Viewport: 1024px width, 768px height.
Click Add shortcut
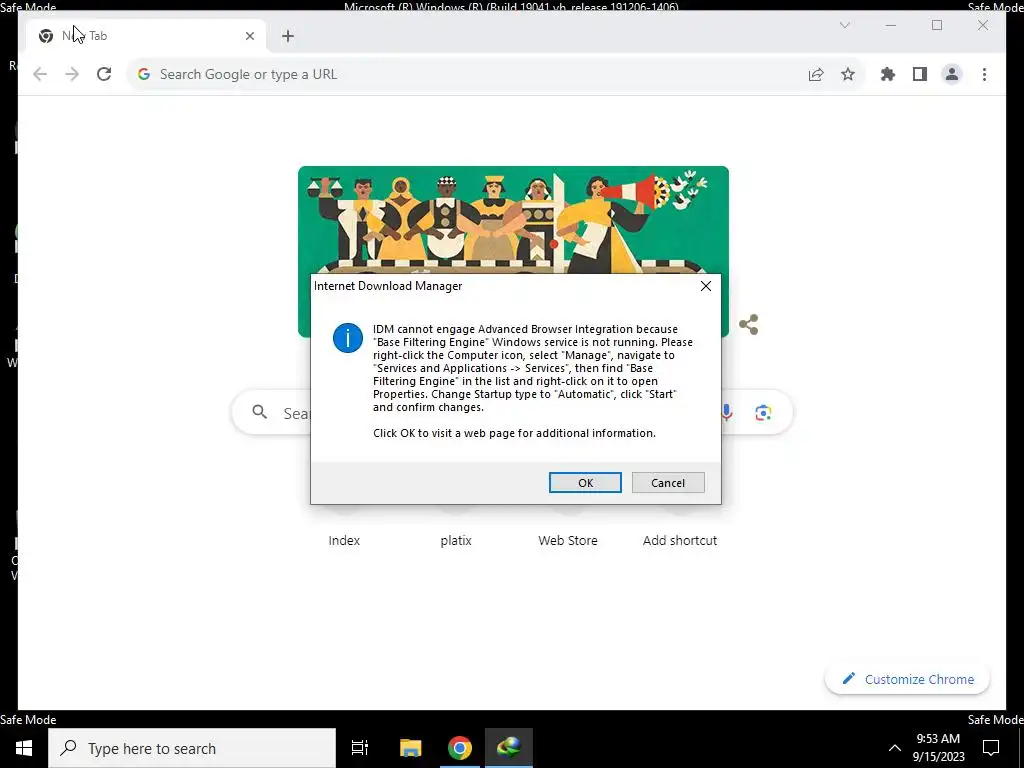point(680,540)
